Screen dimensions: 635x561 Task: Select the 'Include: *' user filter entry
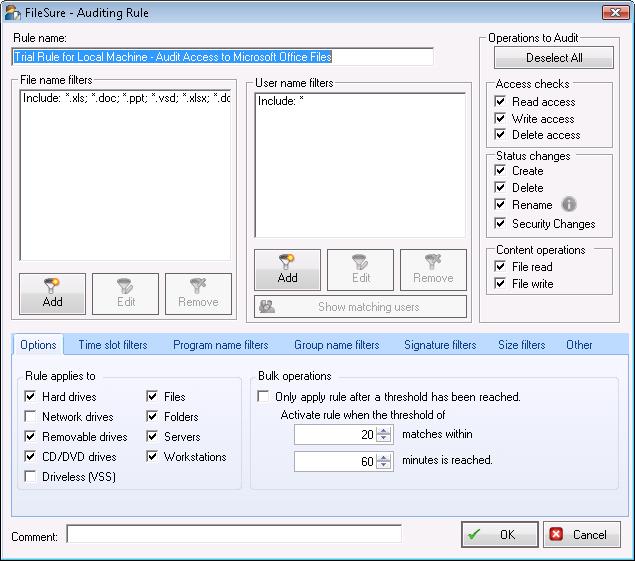(280, 101)
